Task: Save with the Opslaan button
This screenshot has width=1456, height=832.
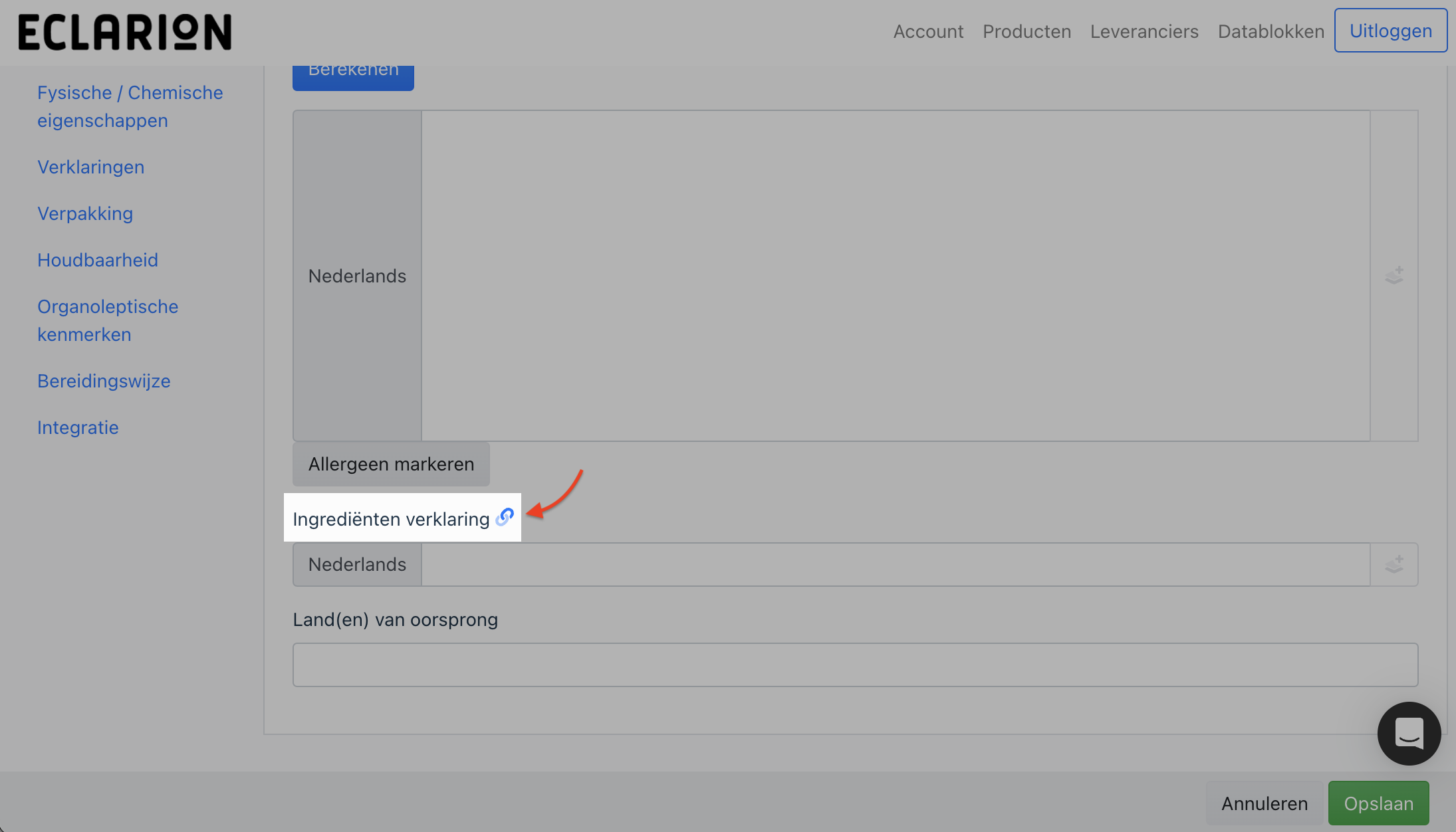Action: click(1378, 803)
